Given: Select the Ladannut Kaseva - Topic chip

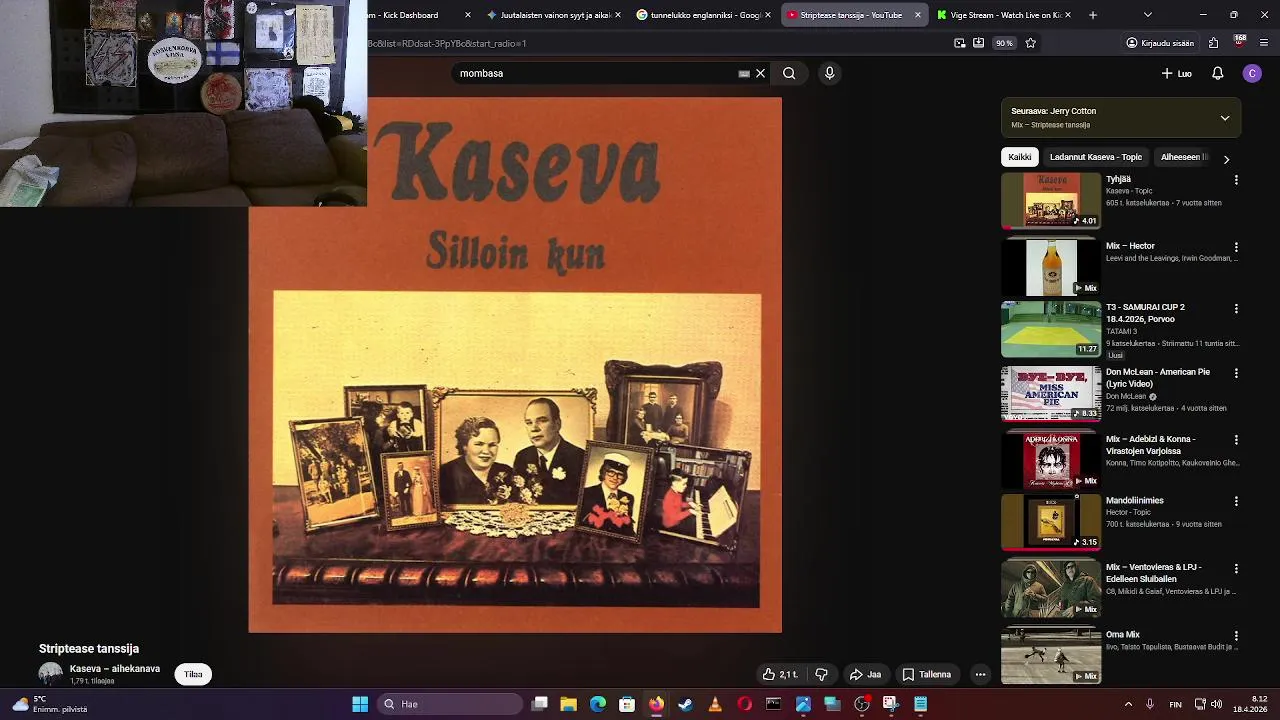Looking at the screenshot, I should click(1095, 157).
